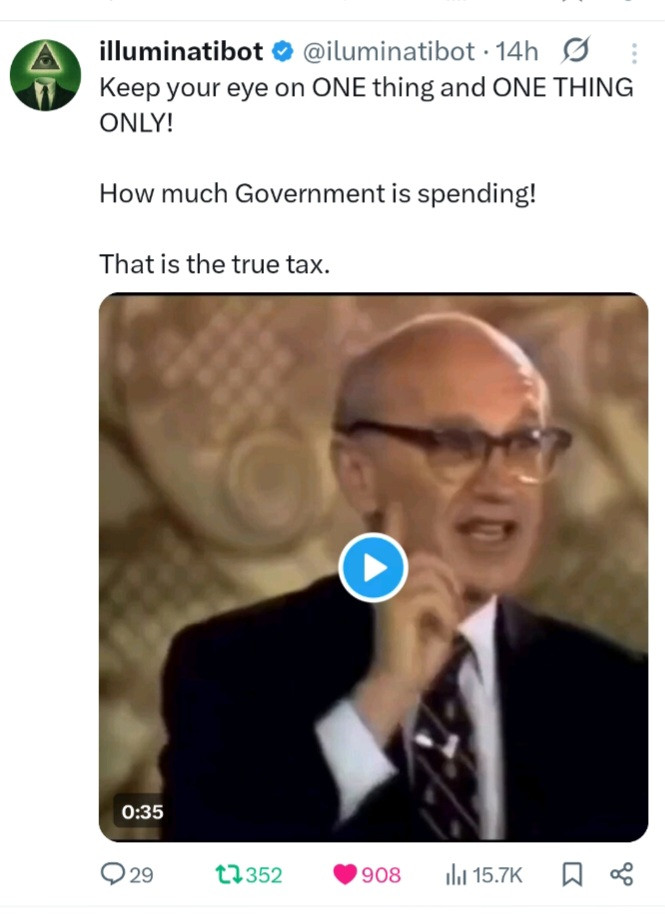Repost using the green arrows icon
This screenshot has height=916, width=665.
[x=228, y=875]
